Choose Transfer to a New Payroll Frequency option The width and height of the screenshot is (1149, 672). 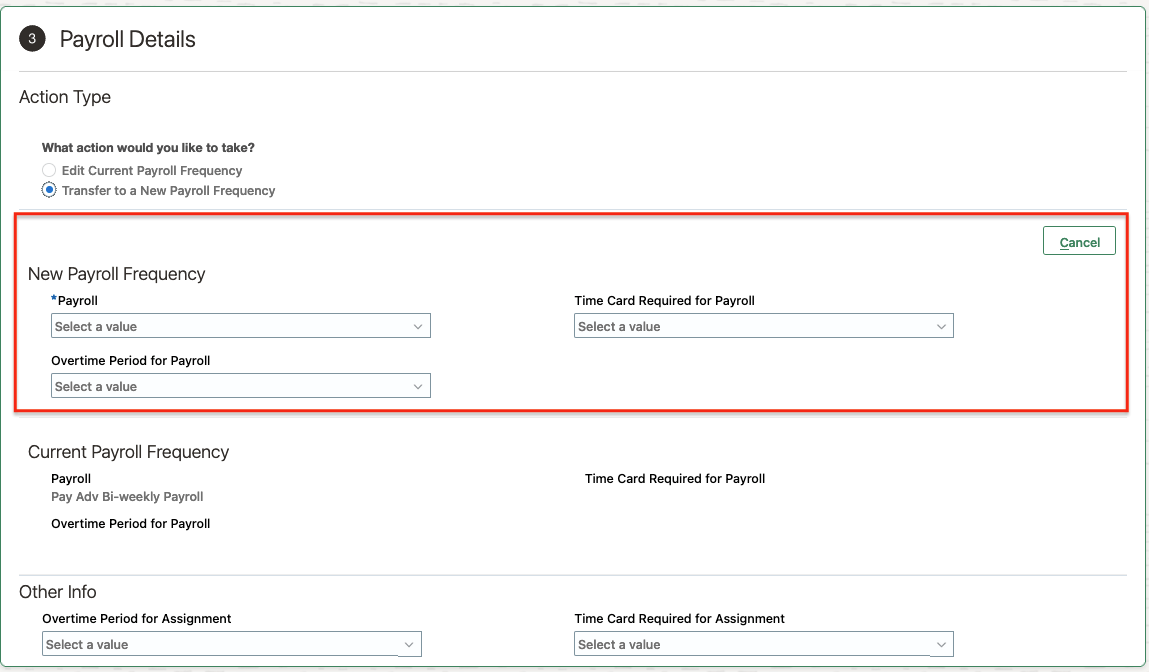coord(49,190)
